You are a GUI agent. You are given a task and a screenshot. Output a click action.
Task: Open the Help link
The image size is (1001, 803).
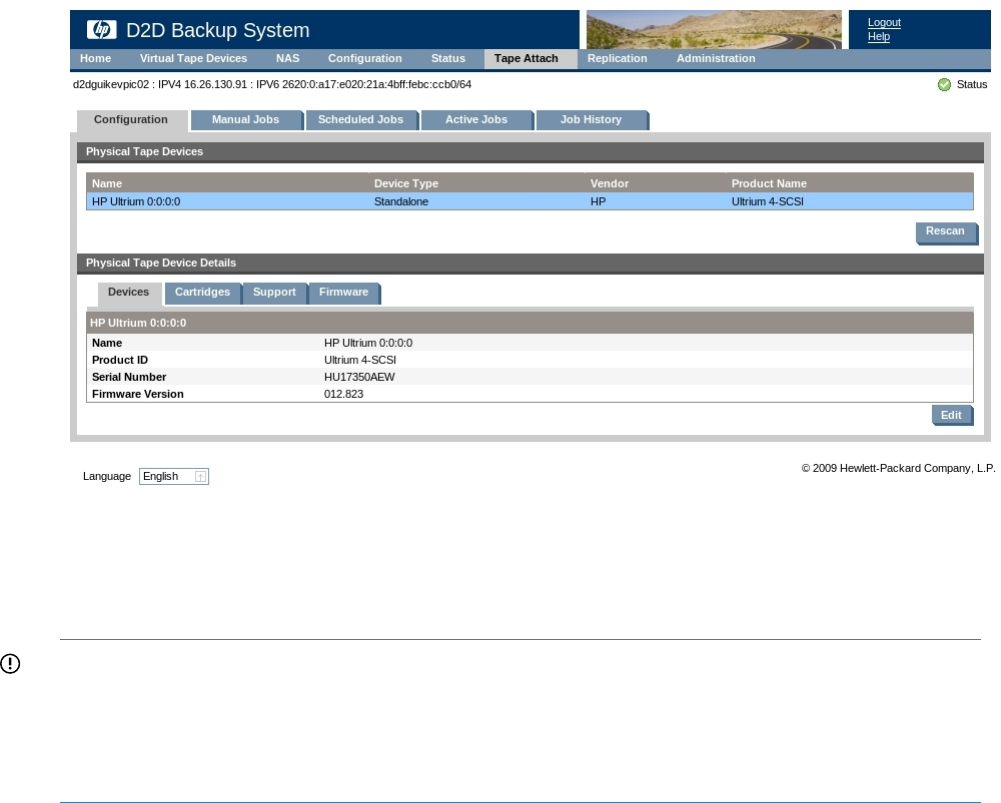pos(878,36)
